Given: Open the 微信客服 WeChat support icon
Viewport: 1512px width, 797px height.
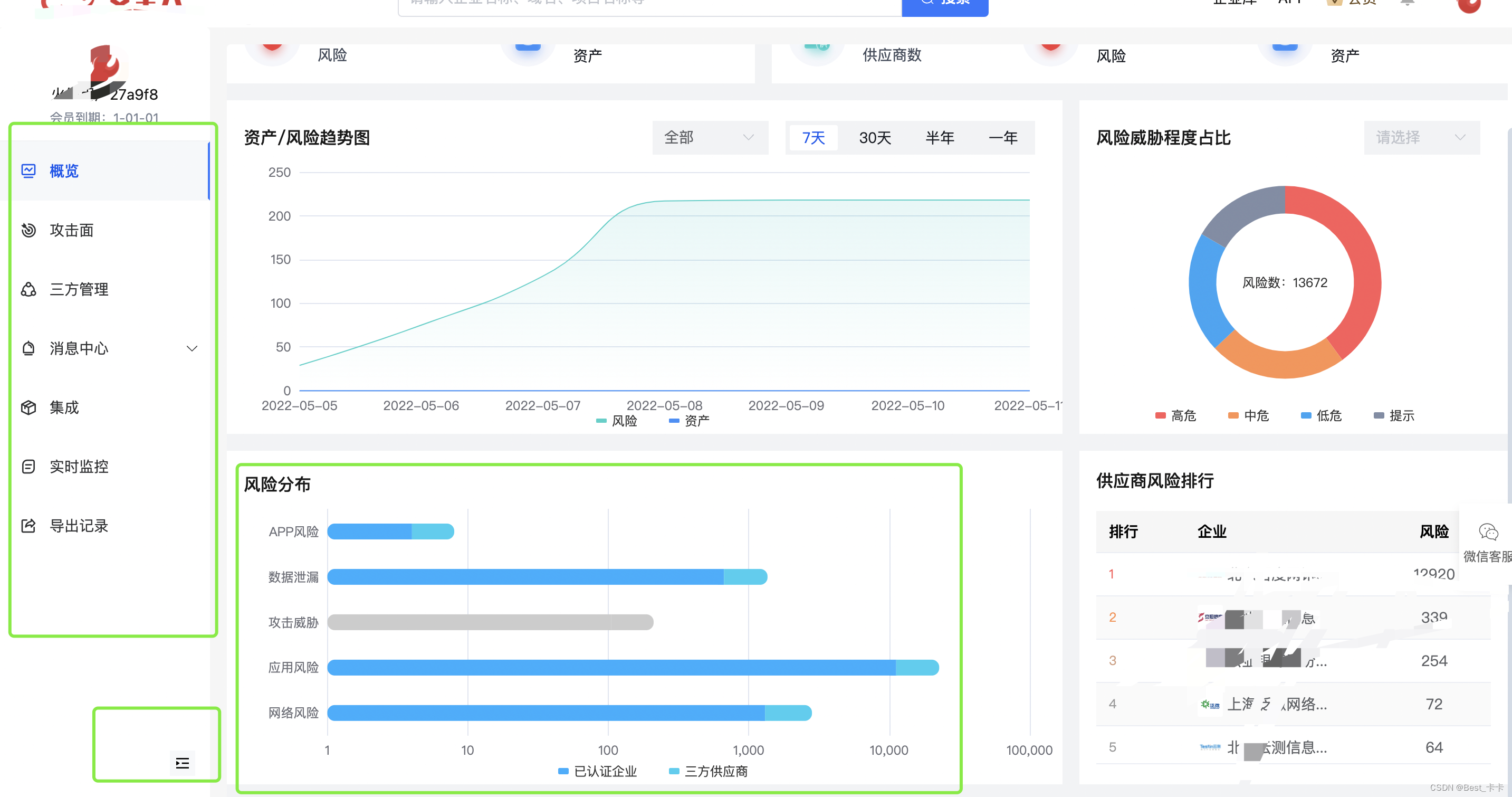Looking at the screenshot, I should click(x=1488, y=532).
